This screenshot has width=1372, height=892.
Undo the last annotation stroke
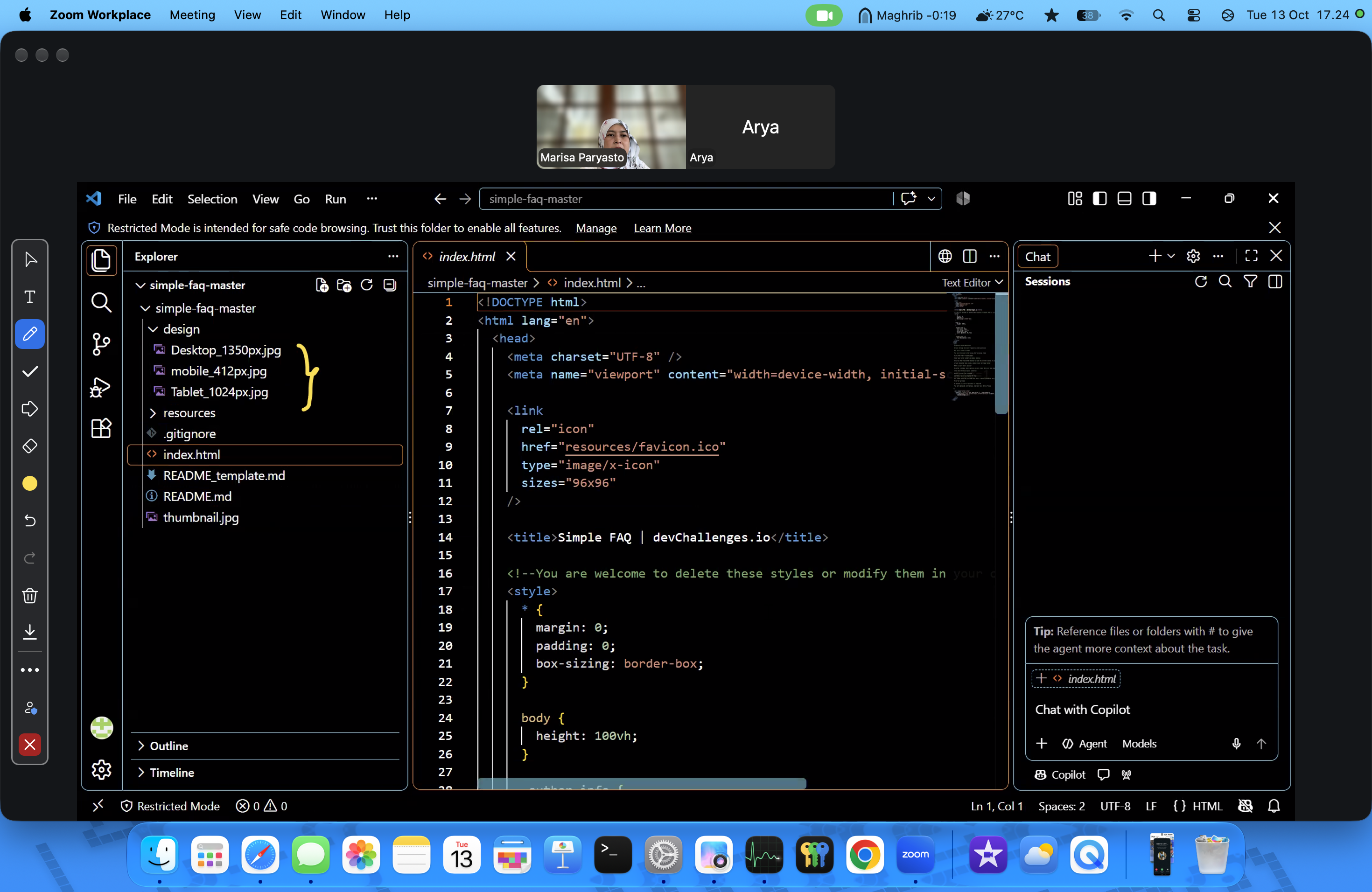tap(30, 521)
